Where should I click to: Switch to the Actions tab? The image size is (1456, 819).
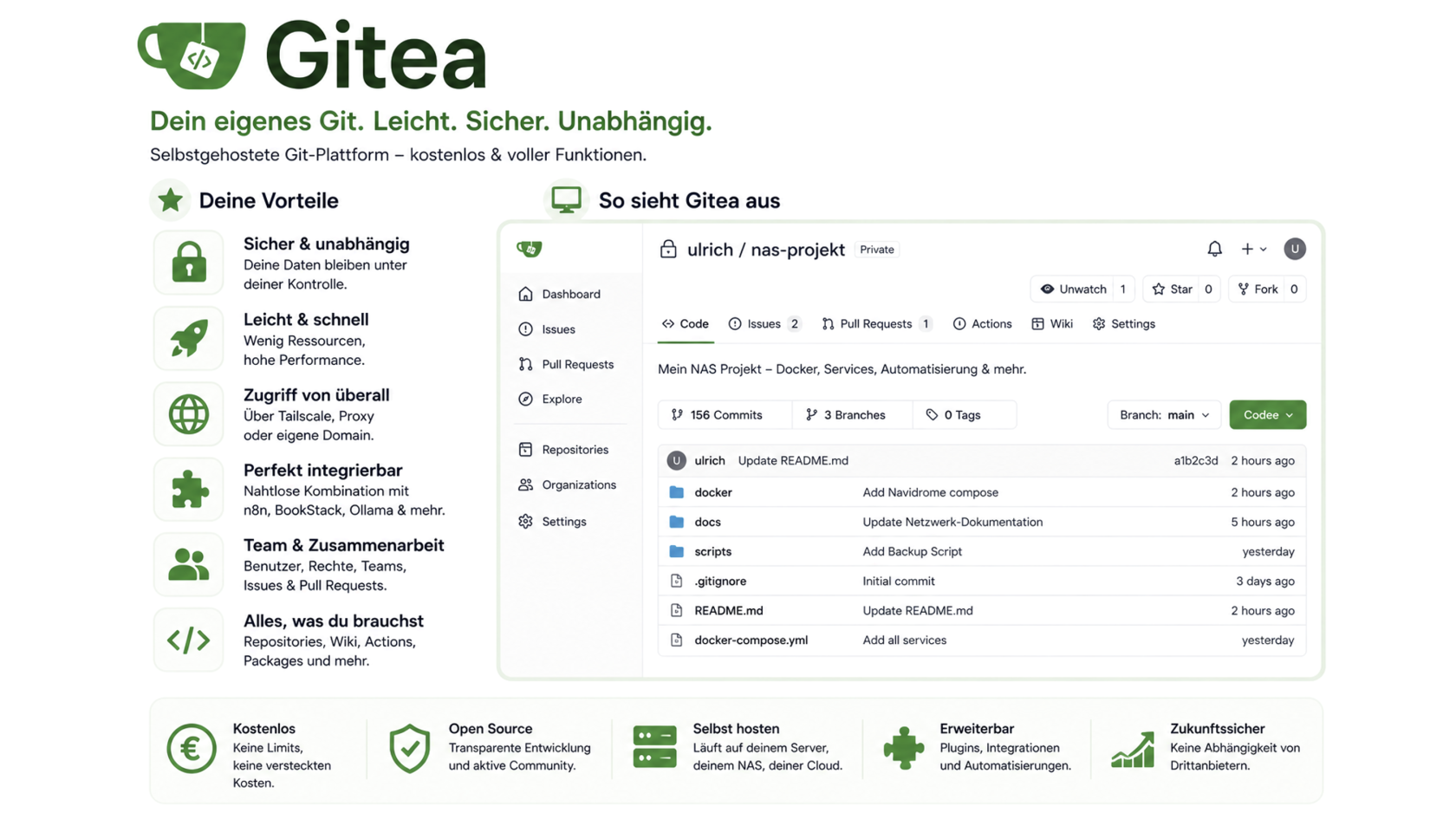pyautogui.click(x=982, y=324)
